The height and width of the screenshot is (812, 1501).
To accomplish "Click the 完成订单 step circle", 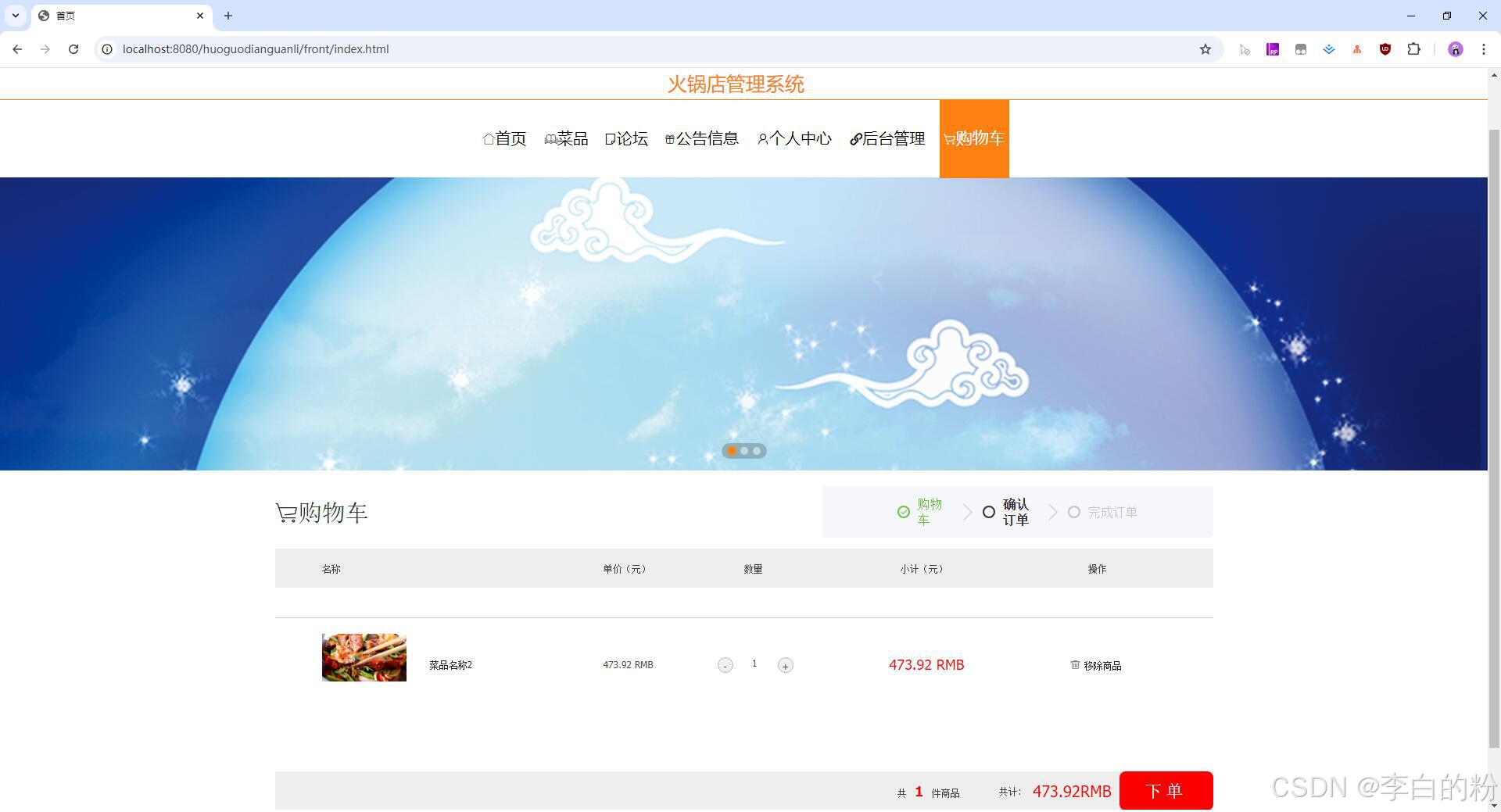I will [1074, 512].
